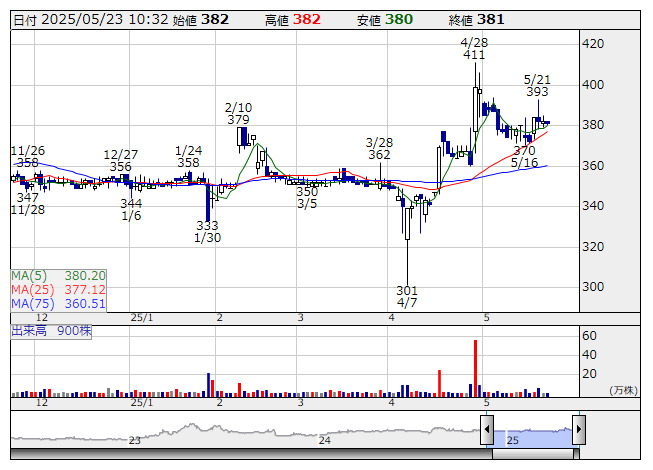Image resolution: width=653 pixels, height=470 pixels.
Task: Click the MA(5) legend entry
Action: 58,275
